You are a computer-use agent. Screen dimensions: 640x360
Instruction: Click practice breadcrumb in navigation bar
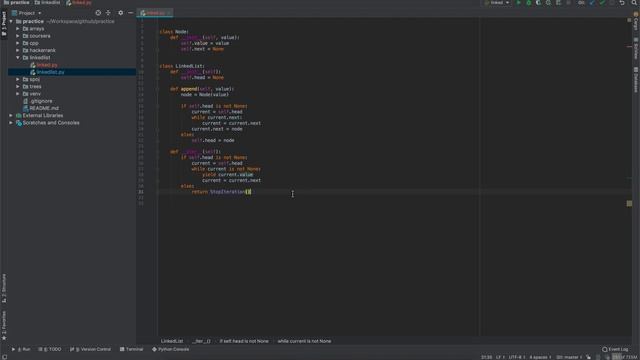coord(16,3)
